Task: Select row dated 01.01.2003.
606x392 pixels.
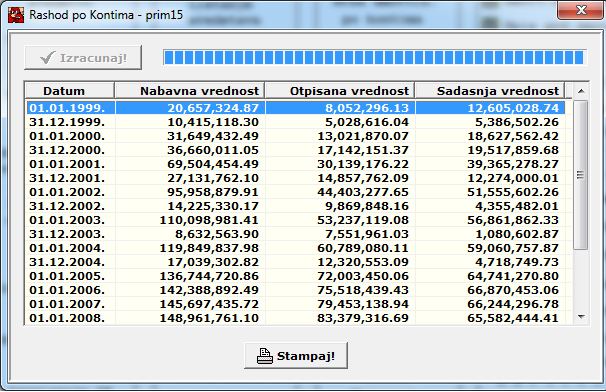Action: (x=296, y=220)
